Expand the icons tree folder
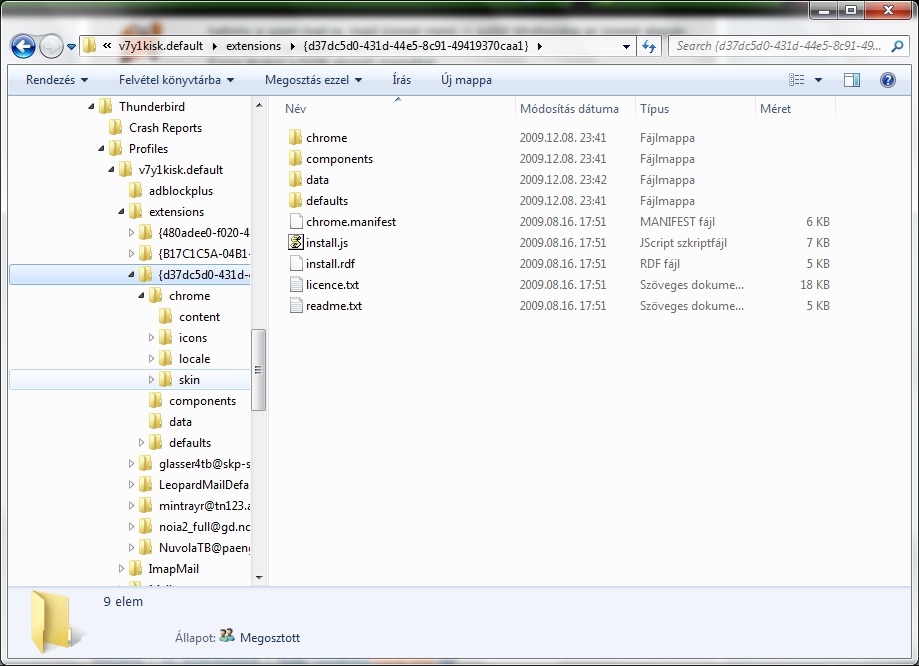Image resolution: width=919 pixels, height=666 pixels. 151,338
